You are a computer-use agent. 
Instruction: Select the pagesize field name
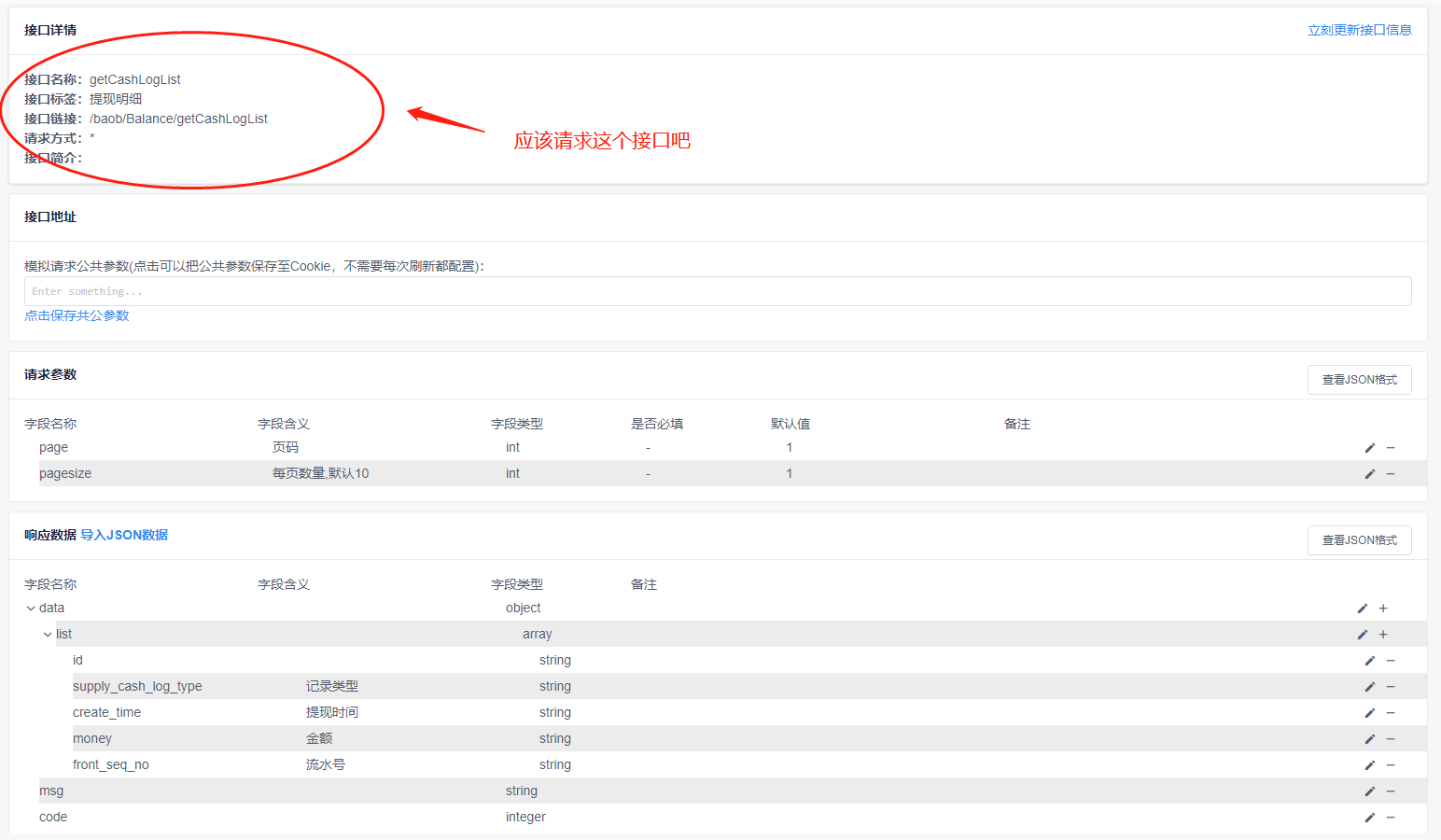65,473
